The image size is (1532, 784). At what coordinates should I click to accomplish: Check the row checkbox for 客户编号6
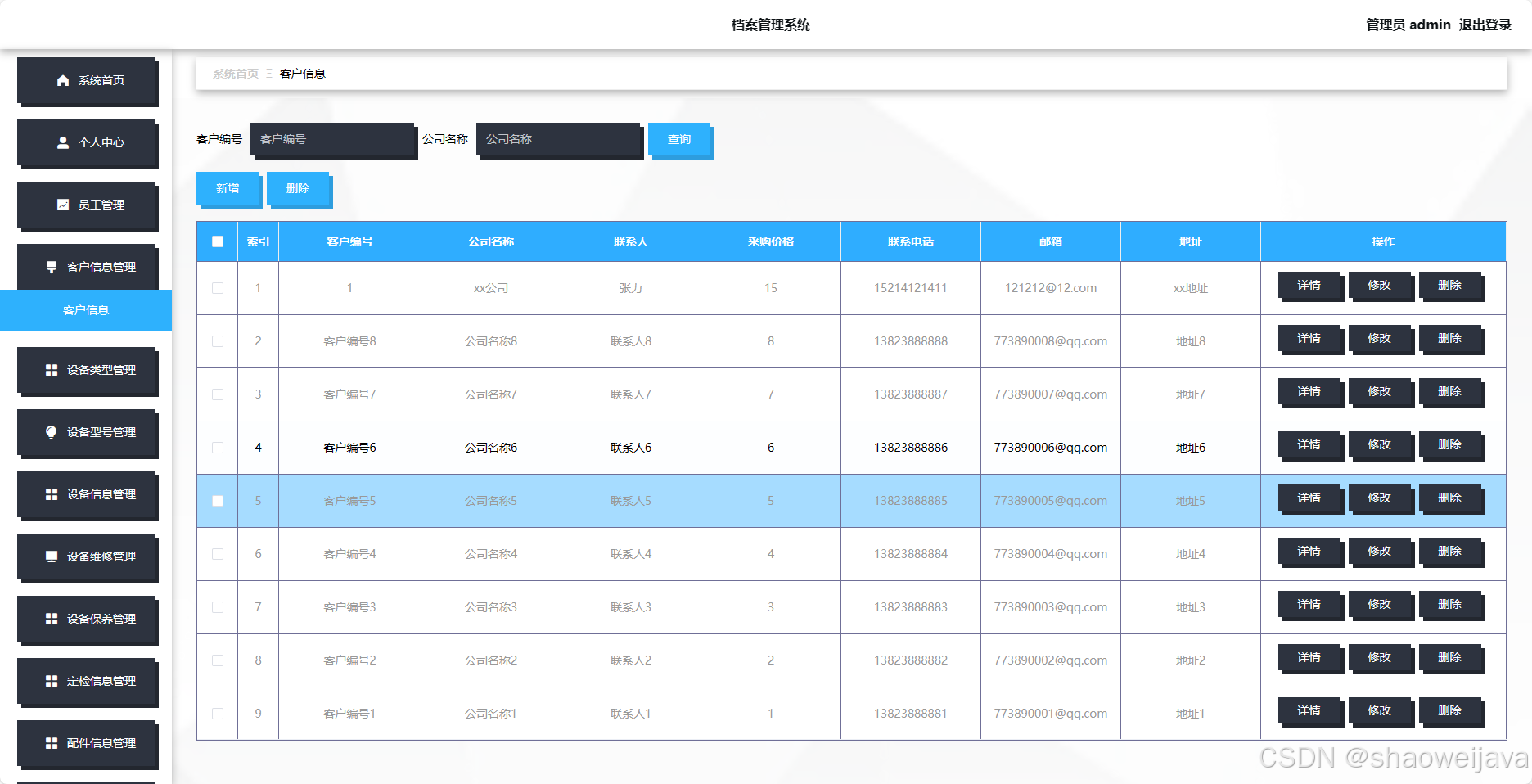pos(218,448)
